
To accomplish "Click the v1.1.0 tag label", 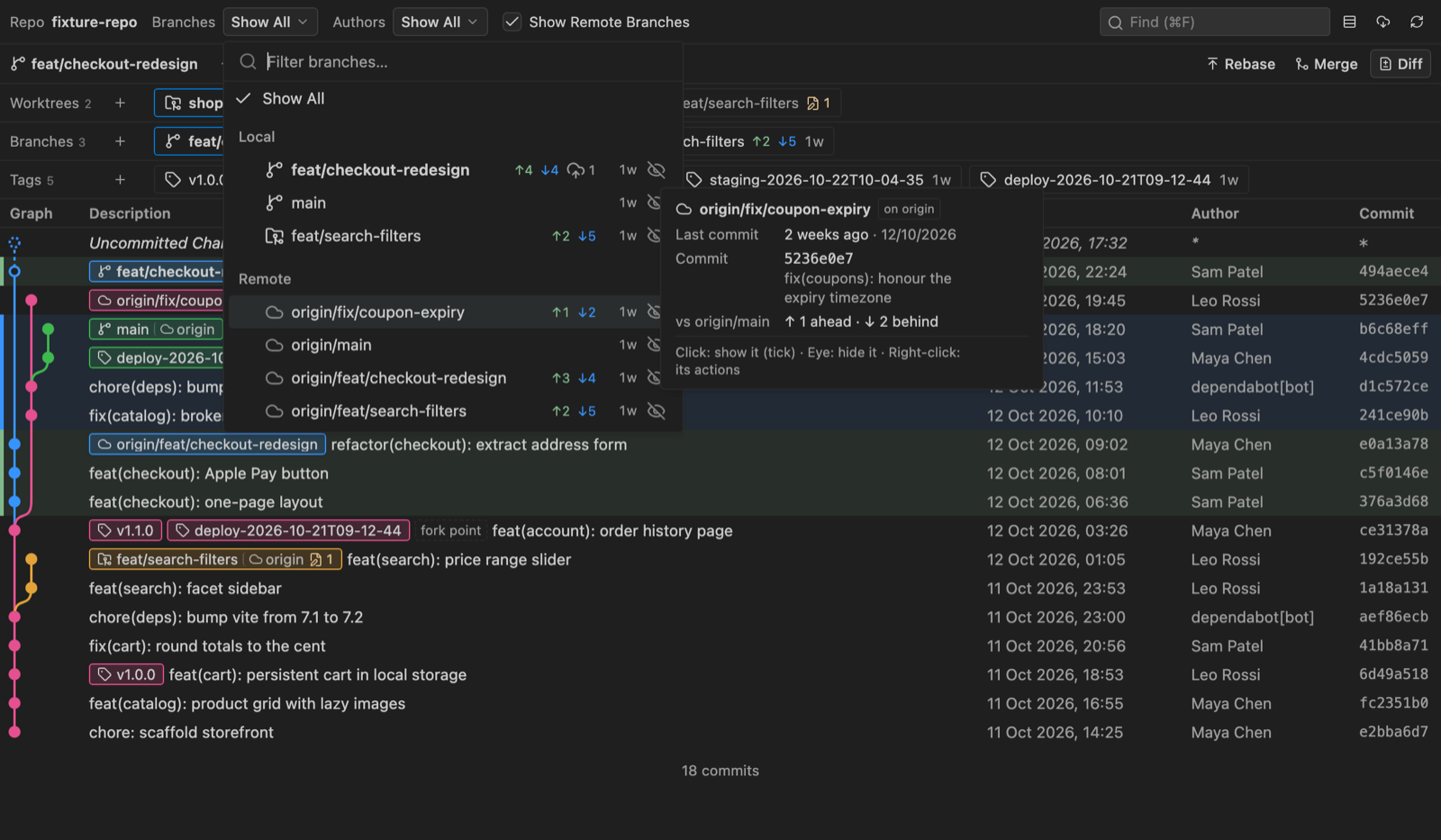I will click(x=126, y=531).
